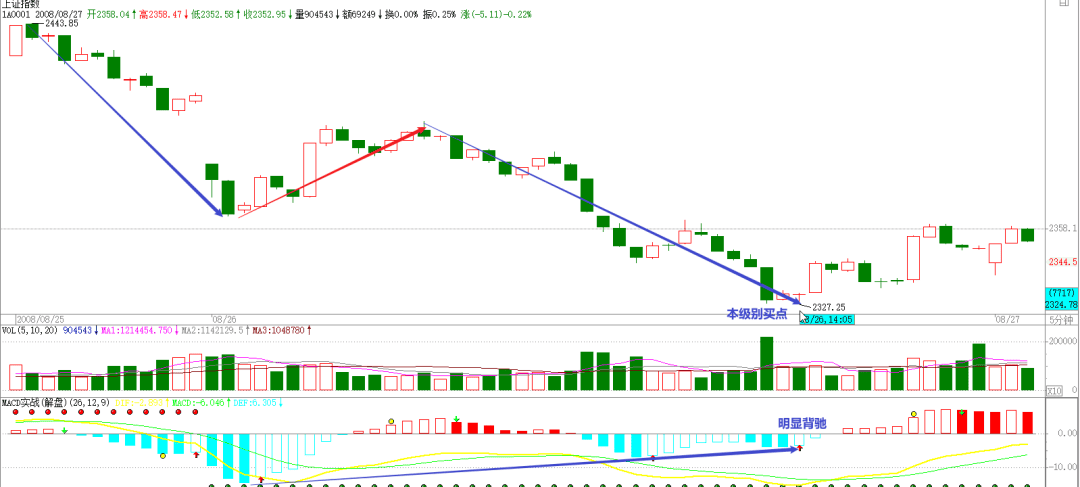Click the 08/27 date on time axis
Viewport: 1080px width, 487px height.
tap(1005, 319)
